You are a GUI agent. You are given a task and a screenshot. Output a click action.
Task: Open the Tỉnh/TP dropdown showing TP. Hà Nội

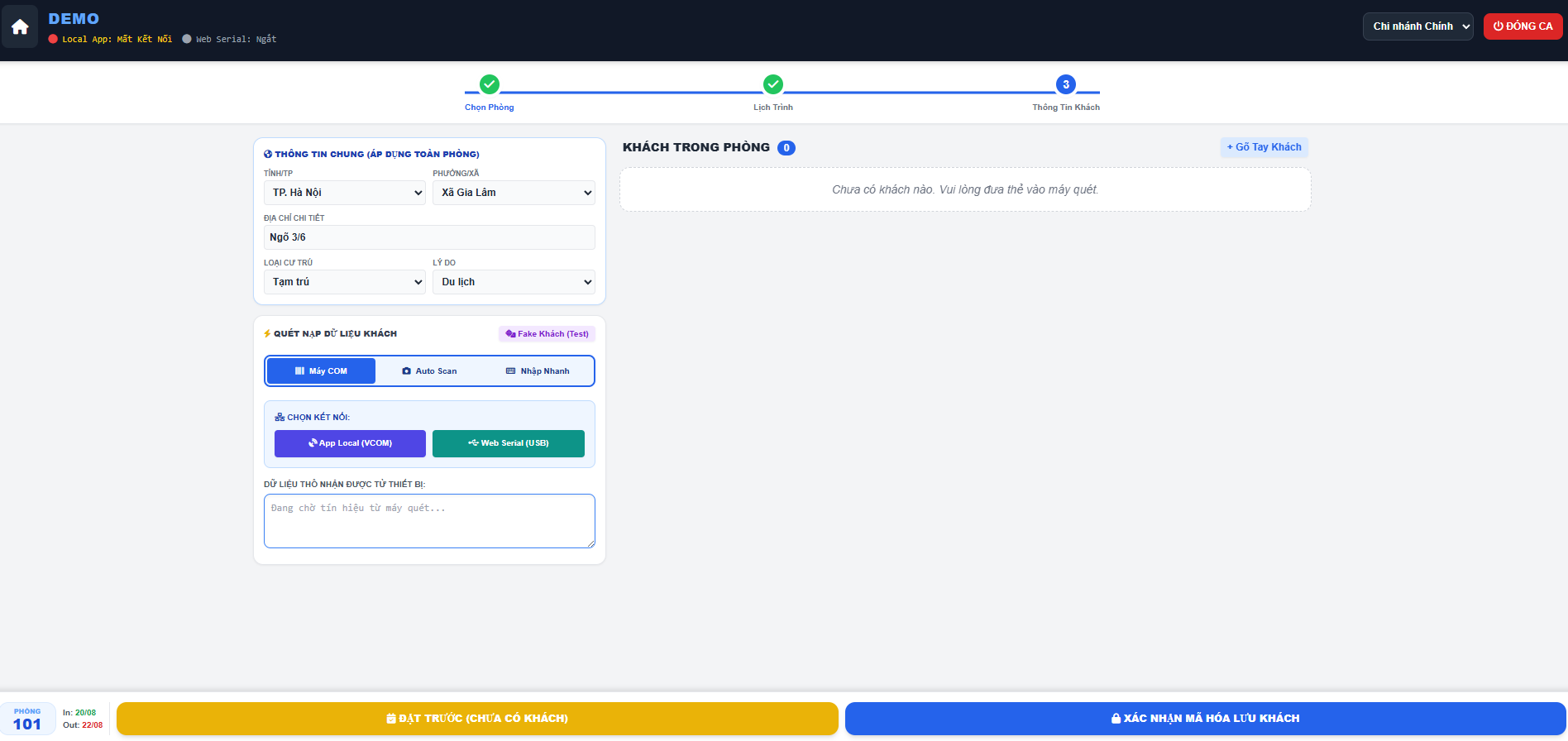pos(345,193)
